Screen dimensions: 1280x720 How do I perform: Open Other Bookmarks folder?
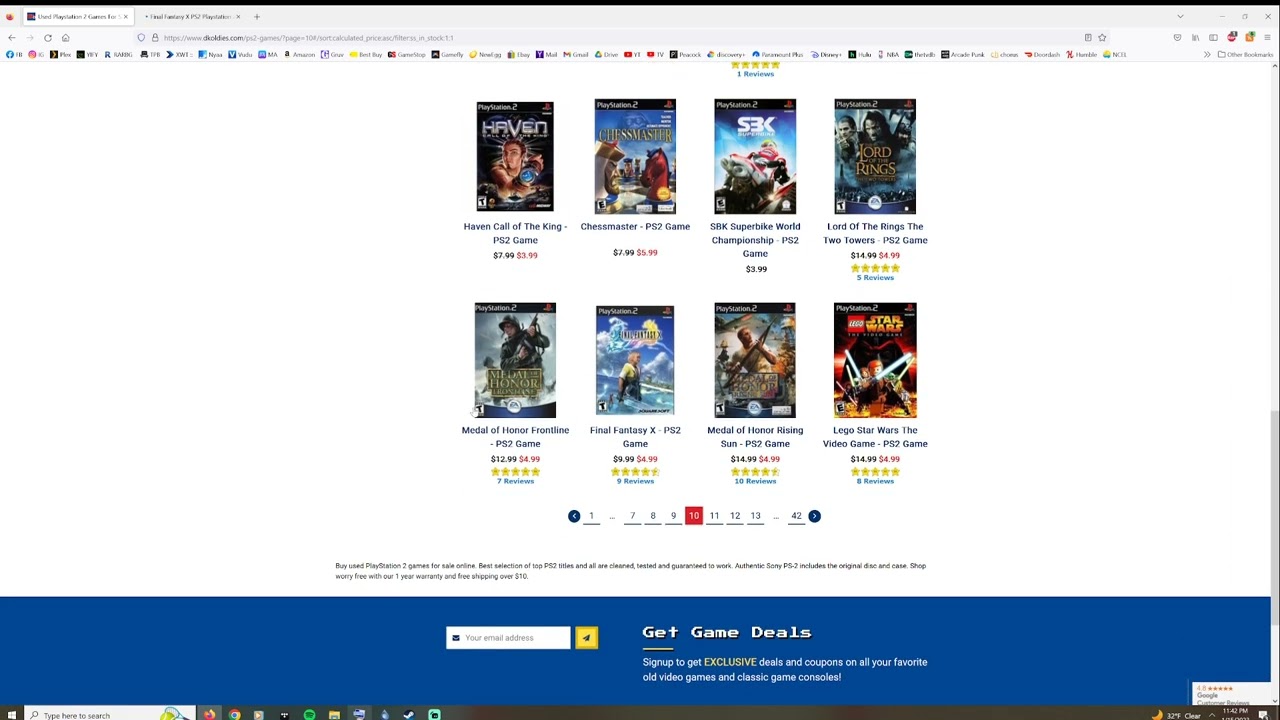tap(1245, 54)
